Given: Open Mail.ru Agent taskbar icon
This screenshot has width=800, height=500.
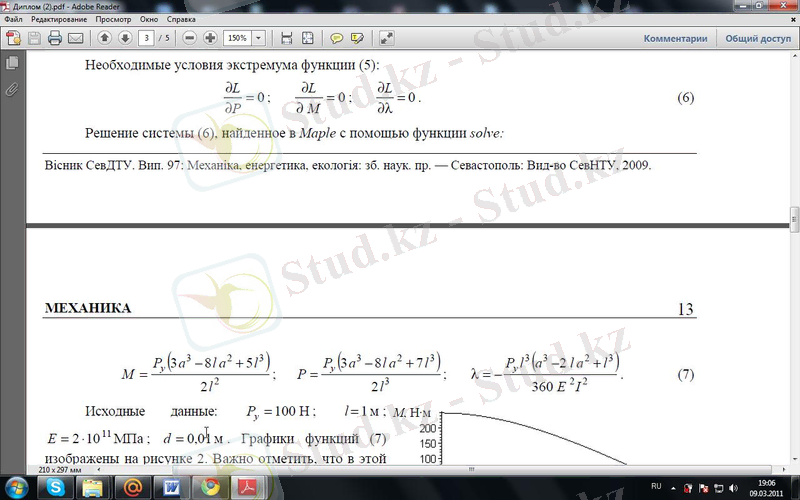Looking at the screenshot, I should (132, 488).
